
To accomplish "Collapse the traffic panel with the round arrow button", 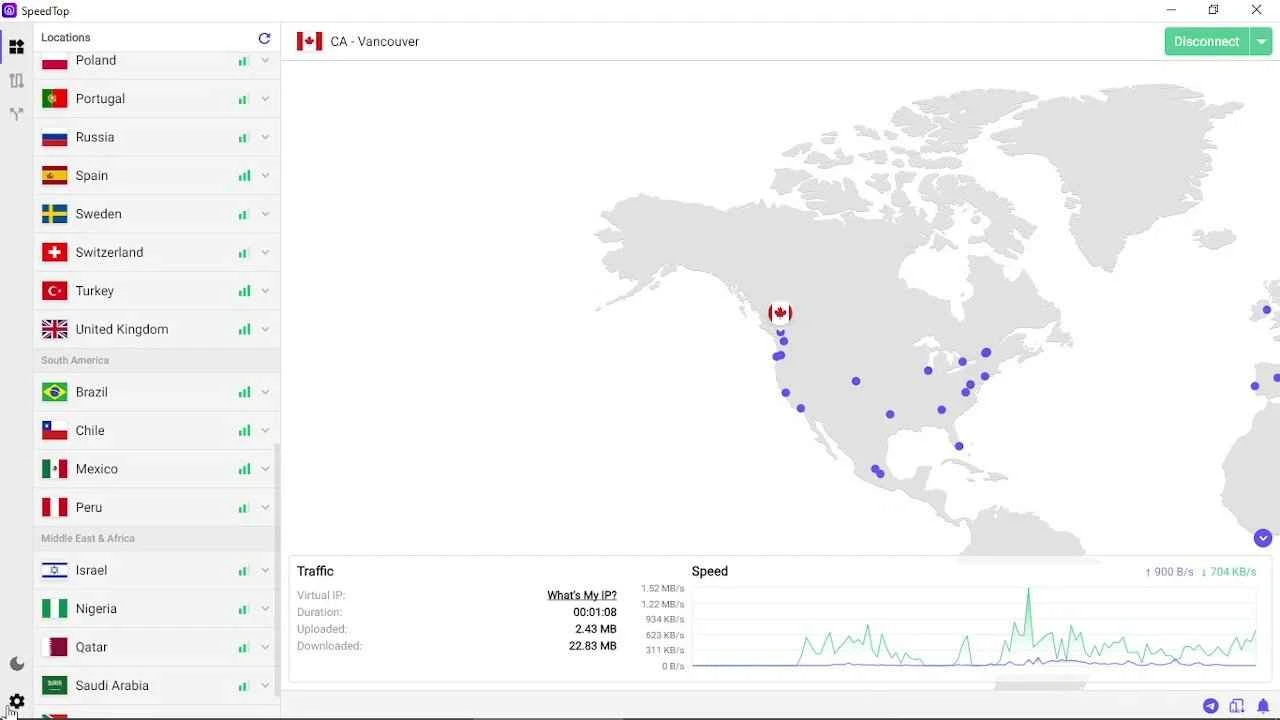I will pos(1263,538).
